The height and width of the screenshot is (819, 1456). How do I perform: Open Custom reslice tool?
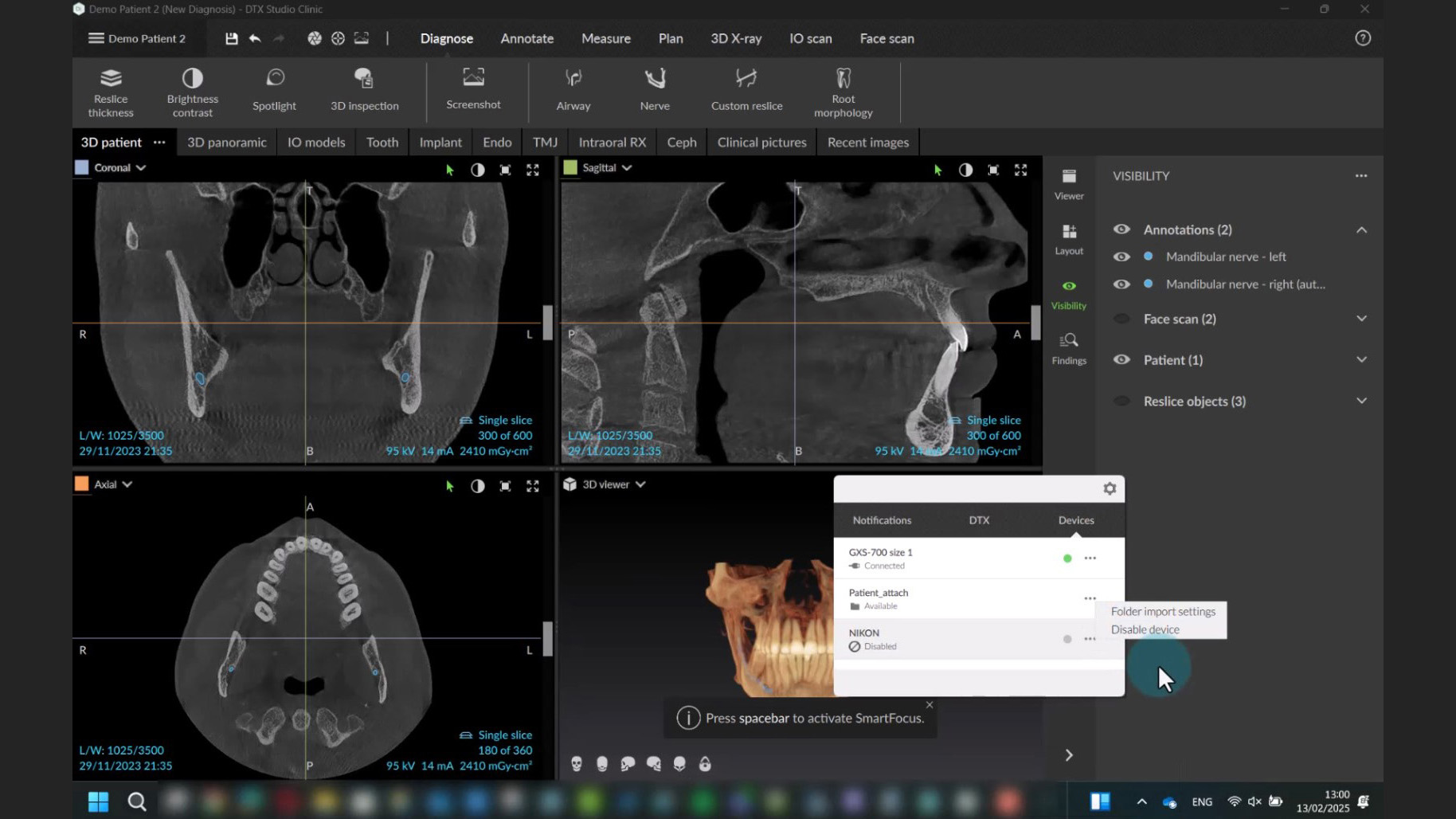coord(746,90)
